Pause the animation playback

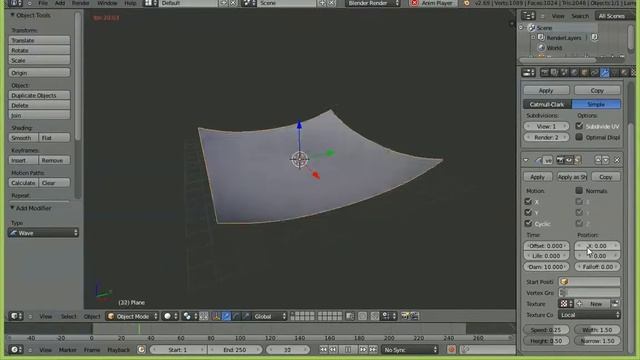[x=348, y=350]
